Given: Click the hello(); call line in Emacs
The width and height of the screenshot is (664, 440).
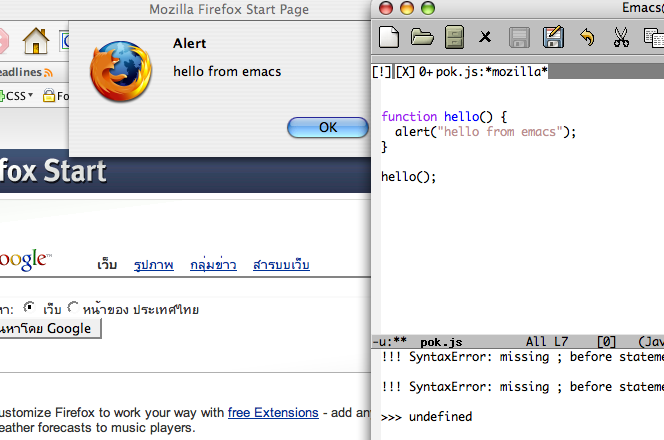Looking at the screenshot, I should [408, 177].
